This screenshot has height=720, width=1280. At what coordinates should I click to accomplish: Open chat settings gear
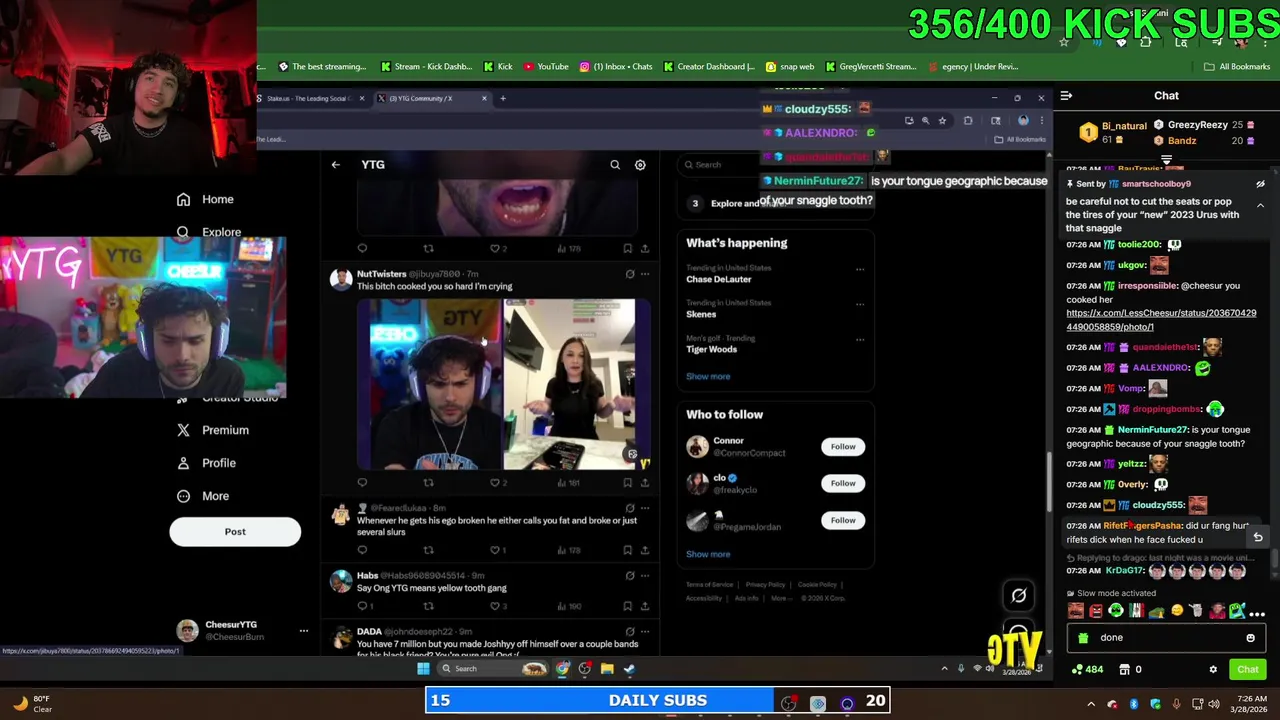point(1213,670)
